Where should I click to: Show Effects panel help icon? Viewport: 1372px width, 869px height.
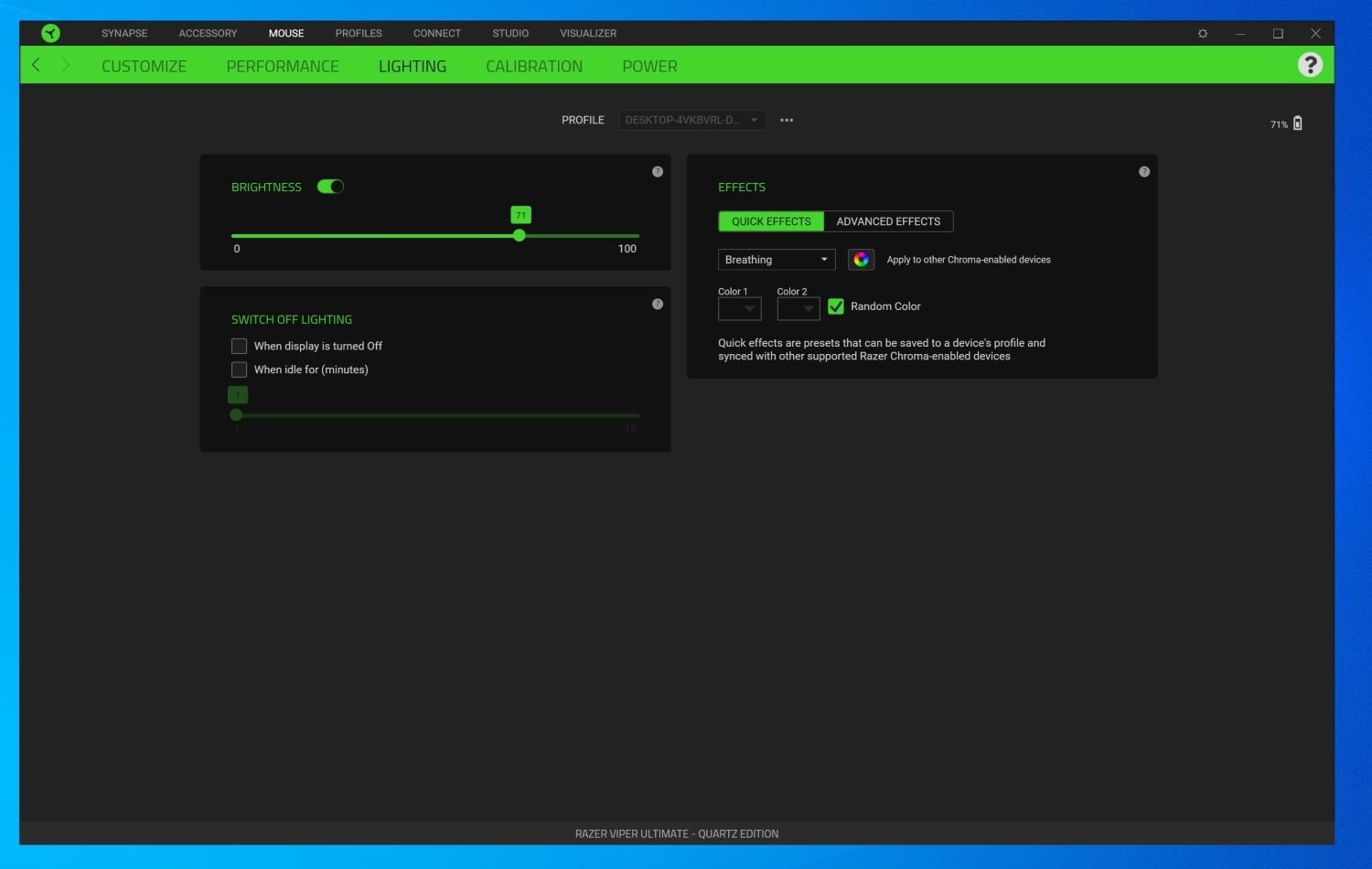pos(1143,172)
